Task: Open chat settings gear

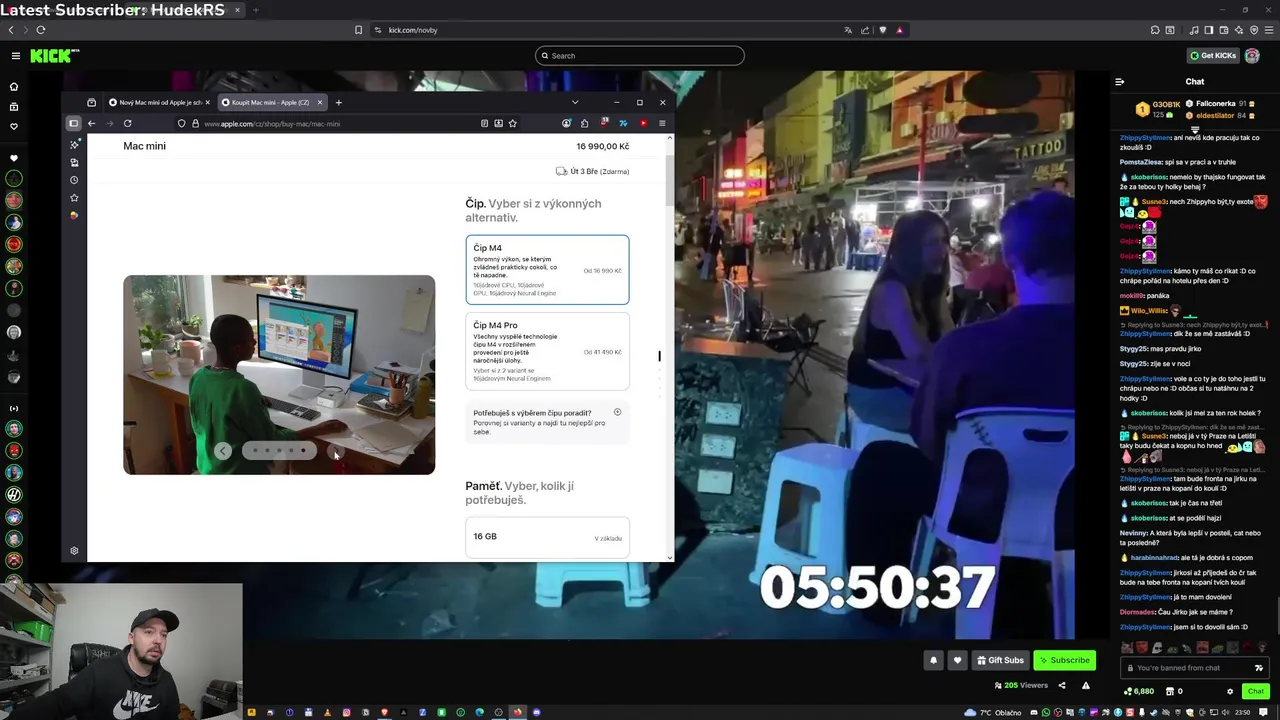Action: (1230, 691)
